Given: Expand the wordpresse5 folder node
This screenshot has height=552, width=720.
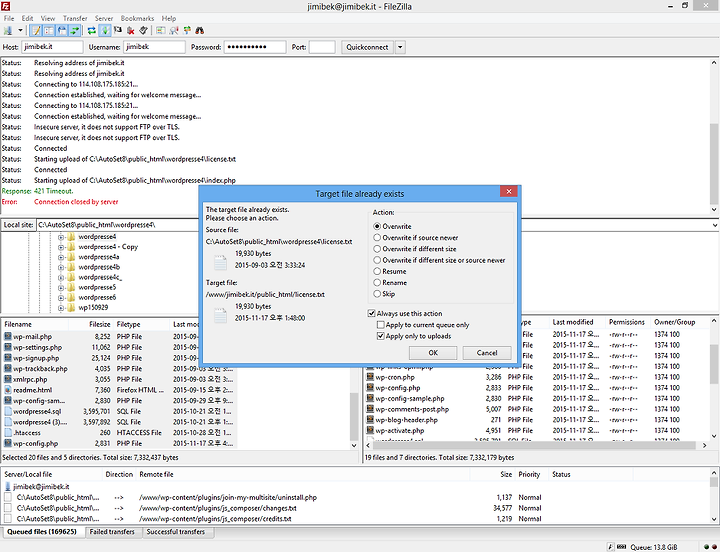Looking at the screenshot, I should click(x=61, y=287).
